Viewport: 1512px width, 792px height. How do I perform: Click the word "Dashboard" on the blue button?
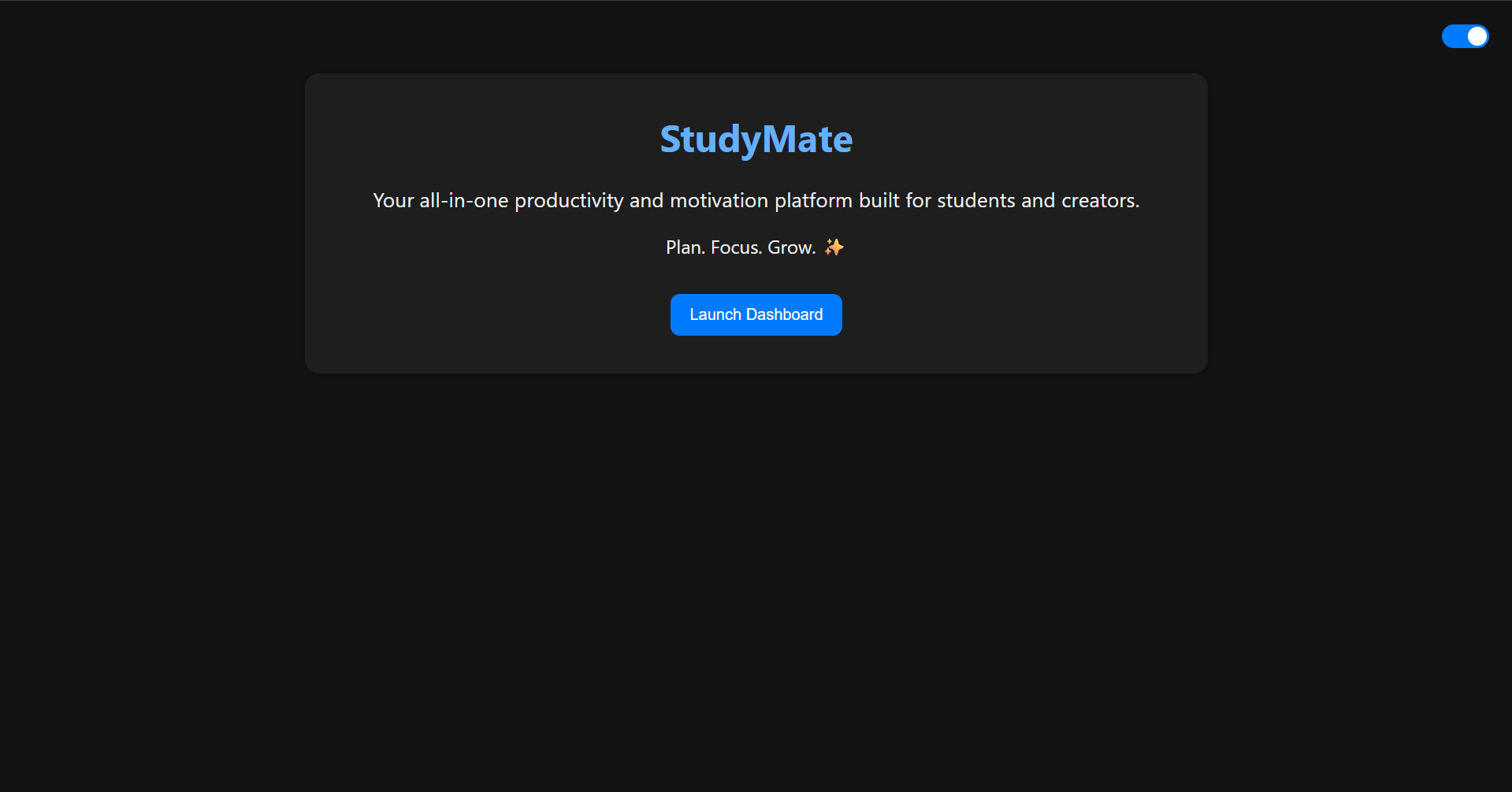point(784,314)
